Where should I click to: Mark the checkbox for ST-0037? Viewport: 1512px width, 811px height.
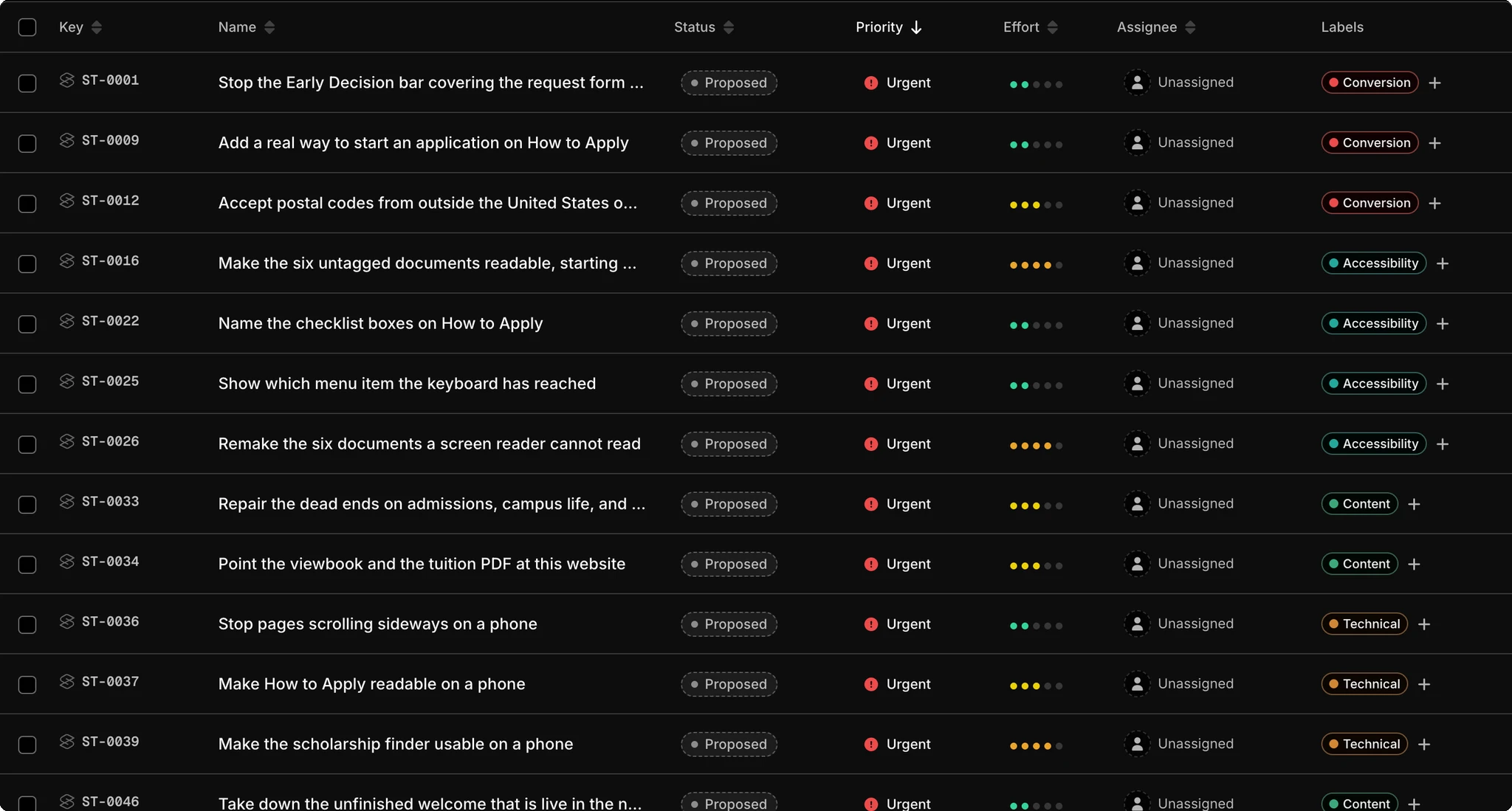point(27,685)
